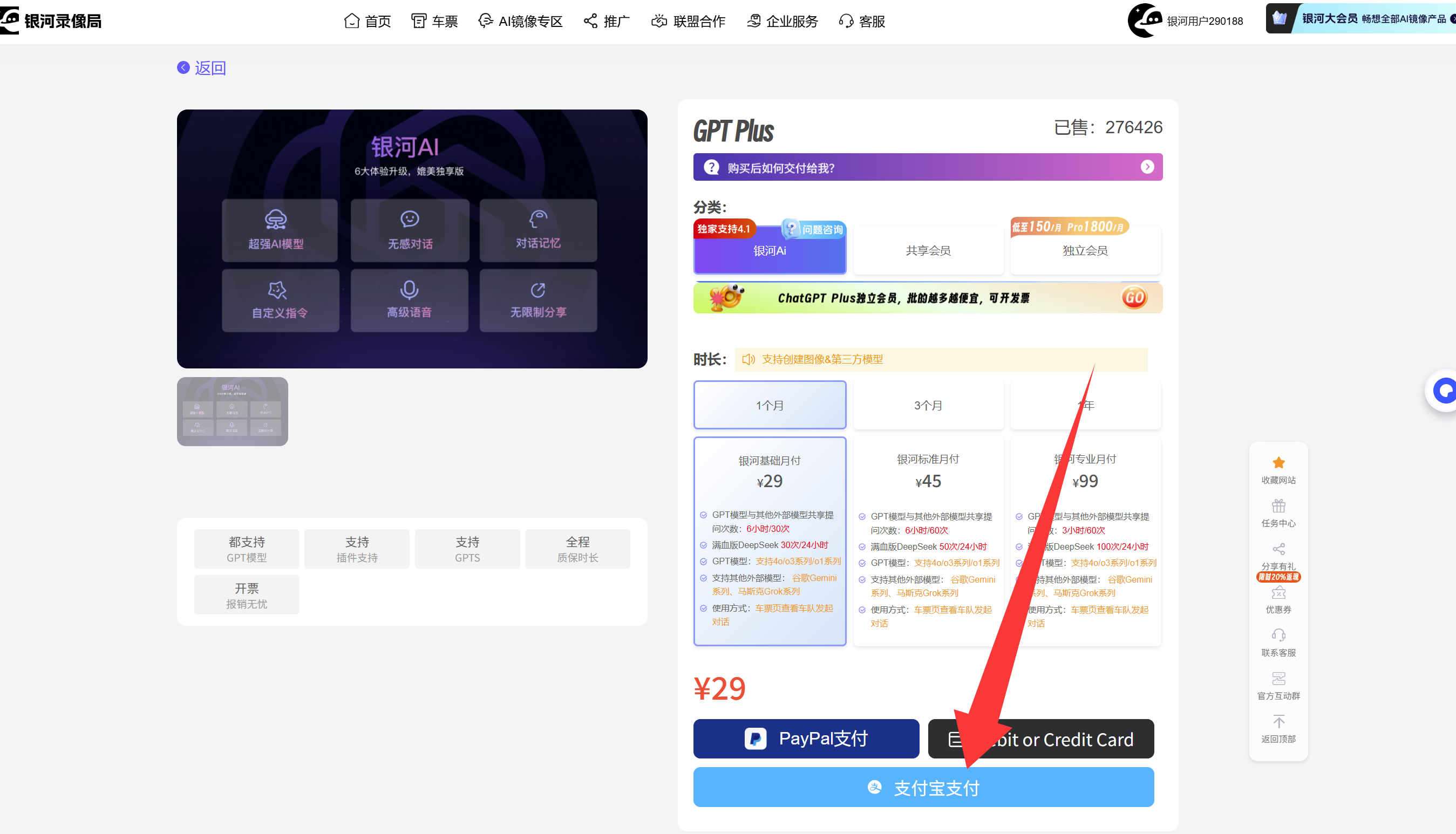Viewport: 1456px width, 834px height.
Task: Click the crown icon on 银河大会员
Action: point(1279,18)
